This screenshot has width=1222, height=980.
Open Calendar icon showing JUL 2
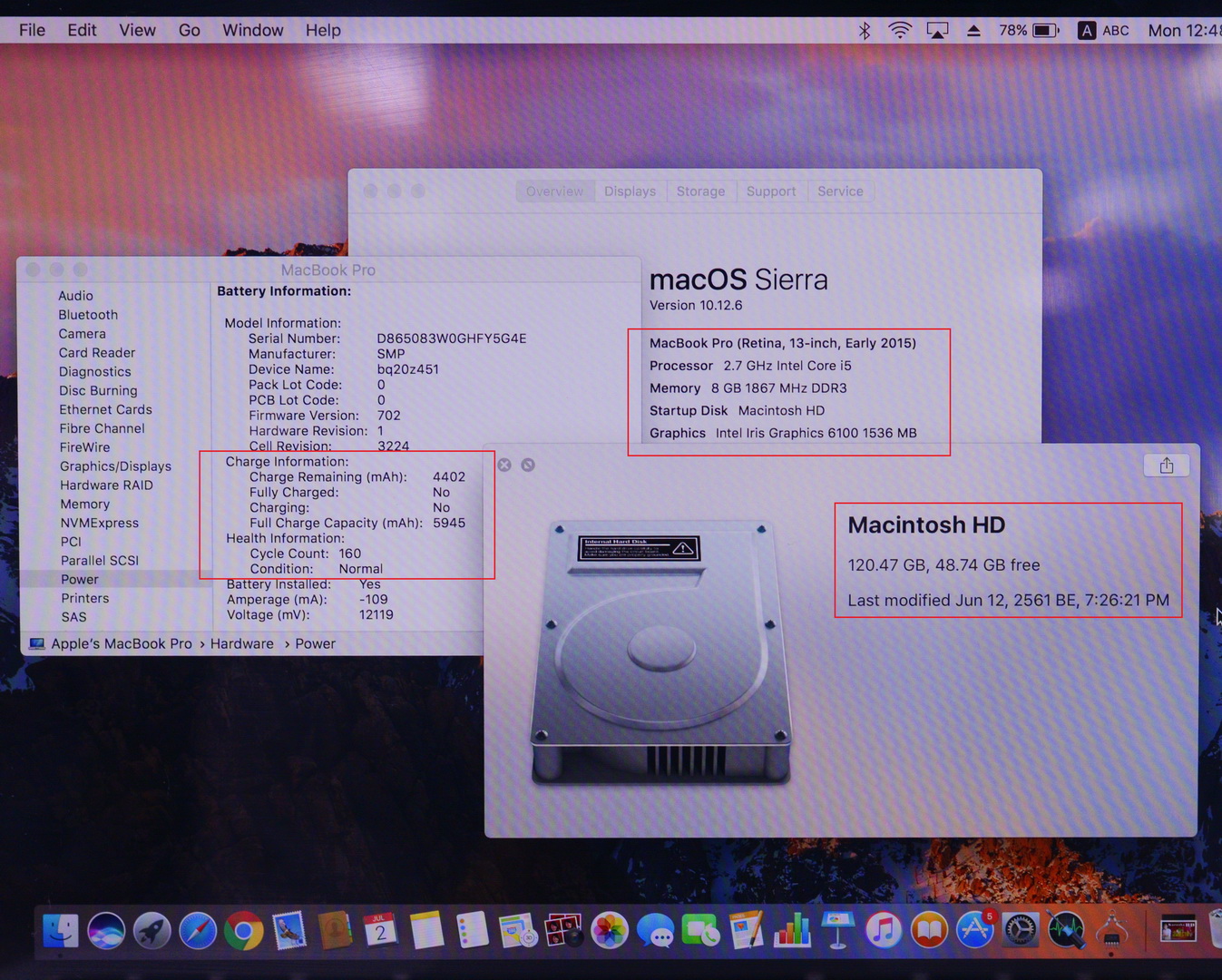380,930
